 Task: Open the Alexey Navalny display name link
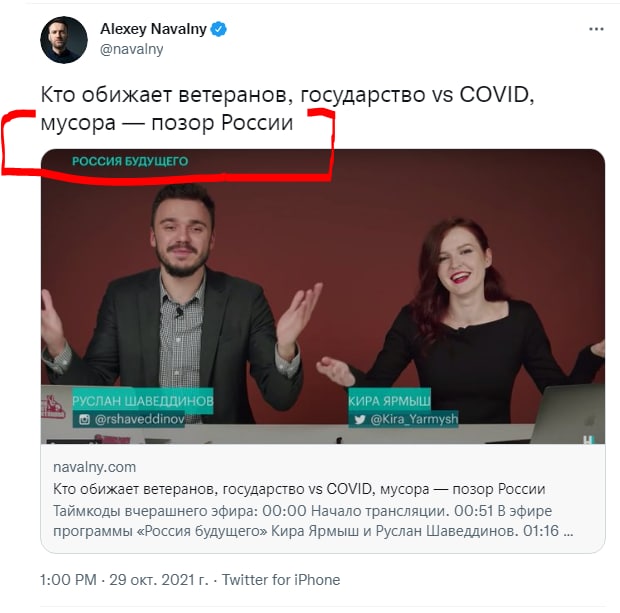click(x=153, y=29)
